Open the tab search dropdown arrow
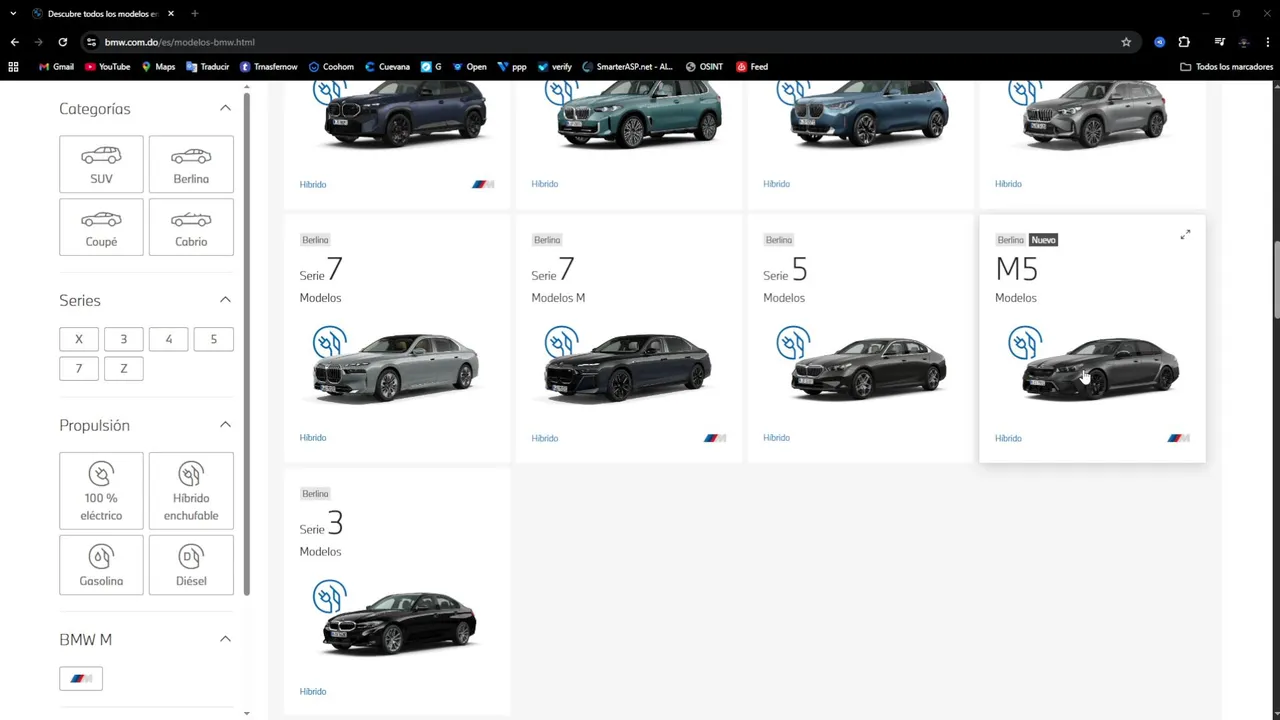This screenshot has width=1280, height=720. pyautogui.click(x=13, y=14)
